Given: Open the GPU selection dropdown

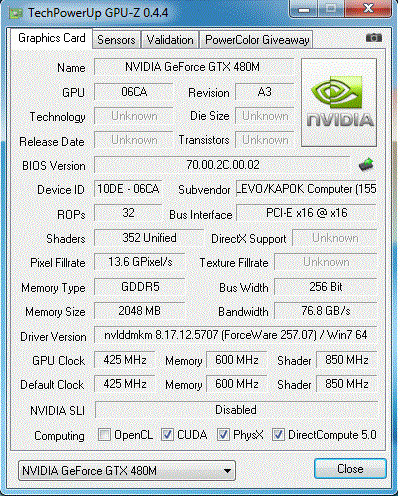Looking at the screenshot, I should tap(127, 471).
